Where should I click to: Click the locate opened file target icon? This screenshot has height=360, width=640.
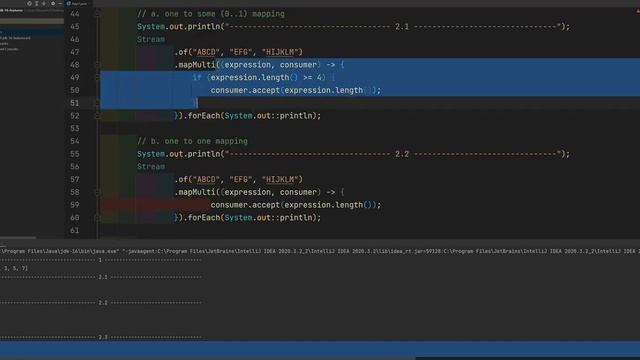click(x=29, y=3)
